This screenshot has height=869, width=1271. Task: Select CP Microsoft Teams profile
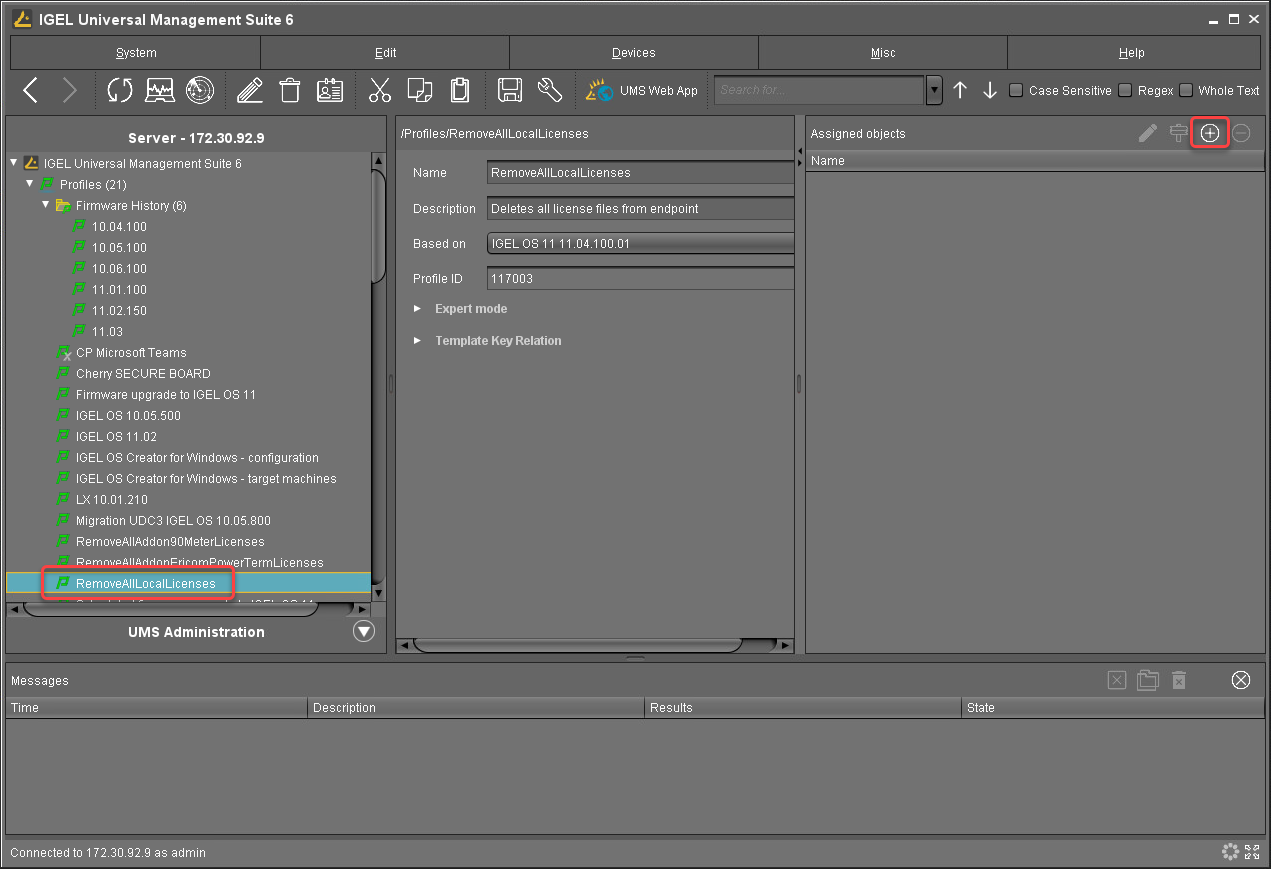(x=130, y=353)
